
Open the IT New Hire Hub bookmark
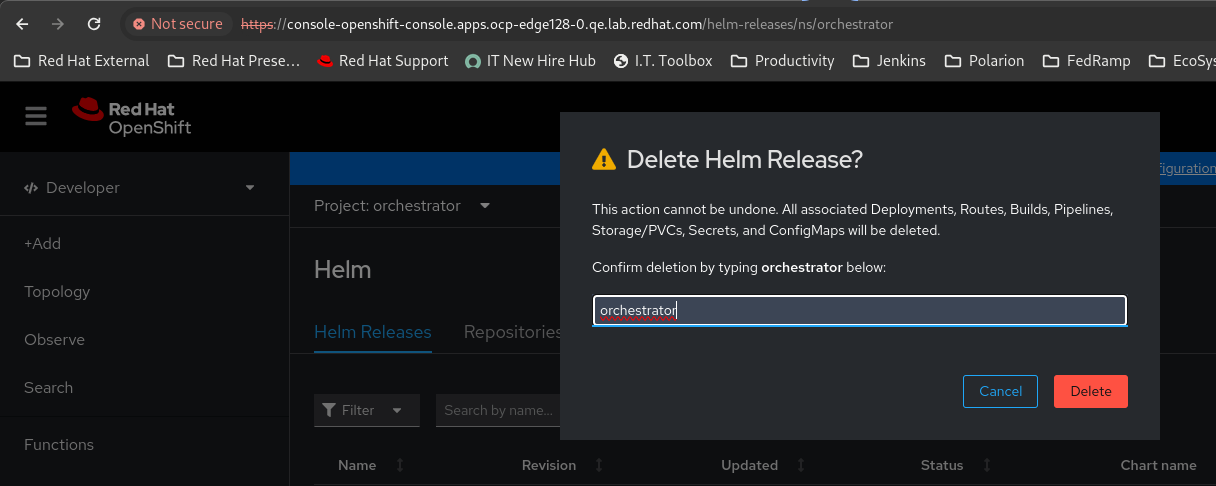tap(530, 61)
